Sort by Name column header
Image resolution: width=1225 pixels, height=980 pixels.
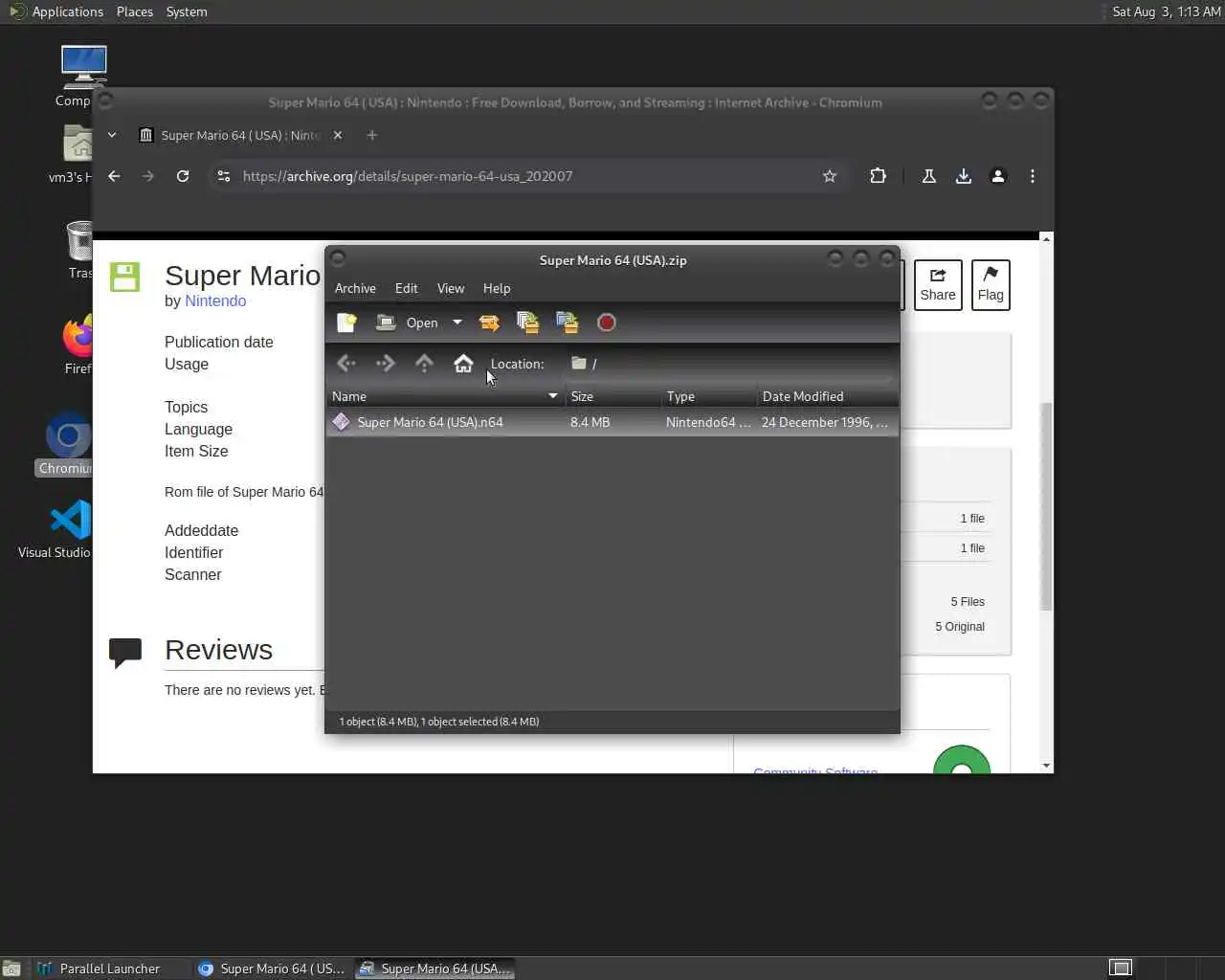click(445, 396)
